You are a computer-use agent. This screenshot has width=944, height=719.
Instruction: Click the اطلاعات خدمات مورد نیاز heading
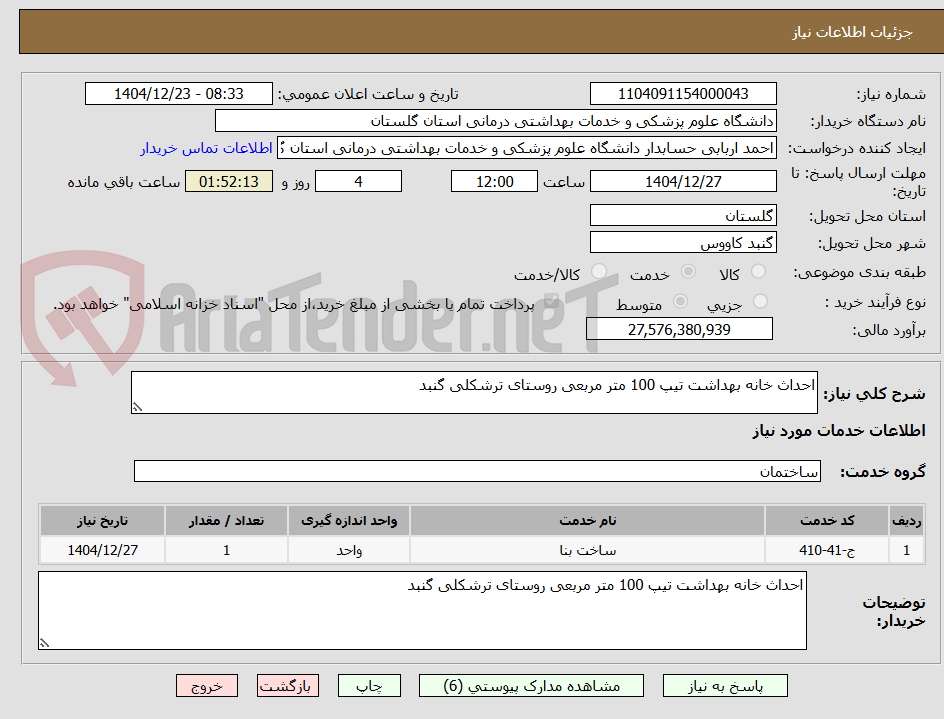tap(839, 431)
